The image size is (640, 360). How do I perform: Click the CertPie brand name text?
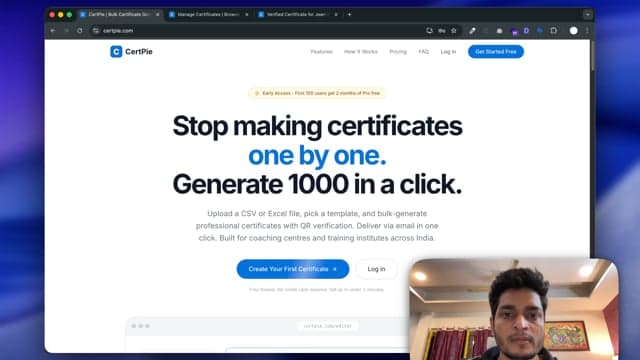point(139,51)
